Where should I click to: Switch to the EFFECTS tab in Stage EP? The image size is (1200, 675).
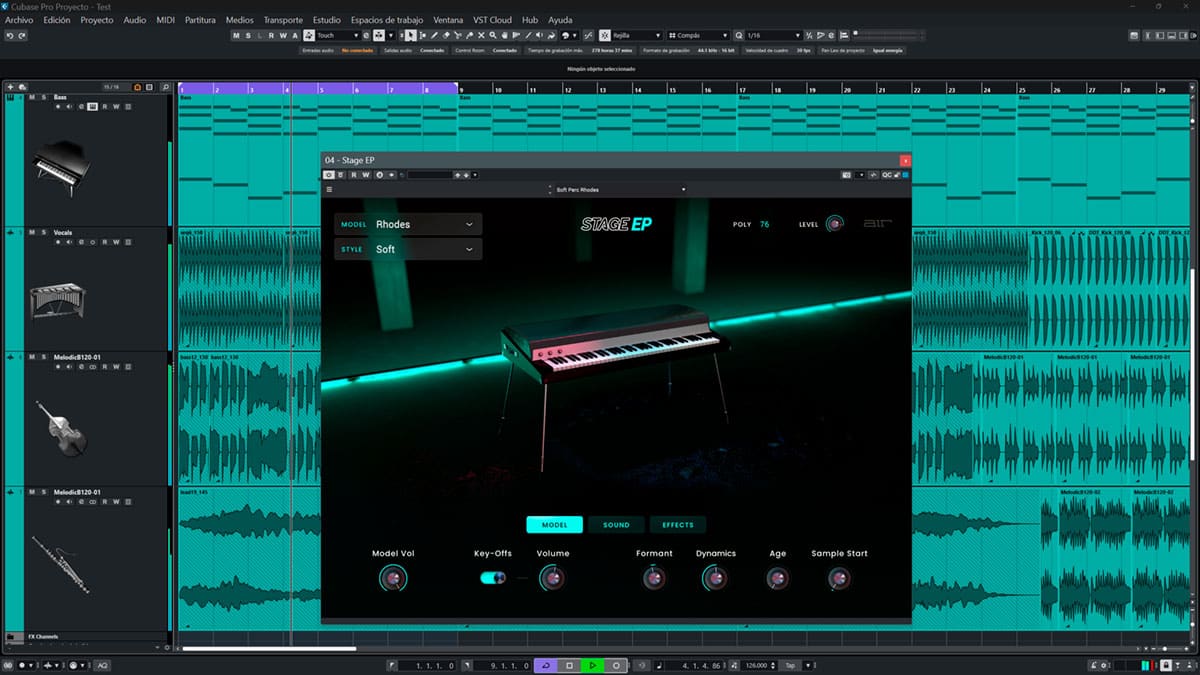678,524
